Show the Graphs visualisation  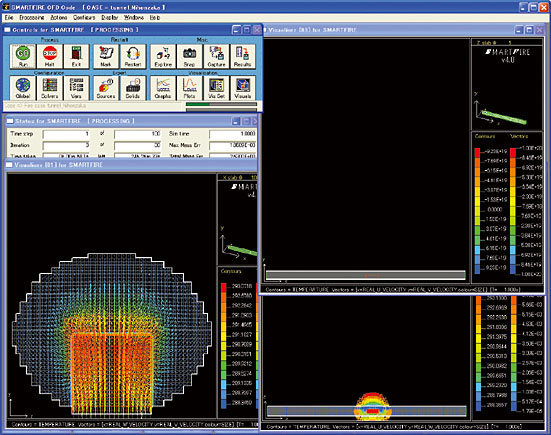[163, 88]
